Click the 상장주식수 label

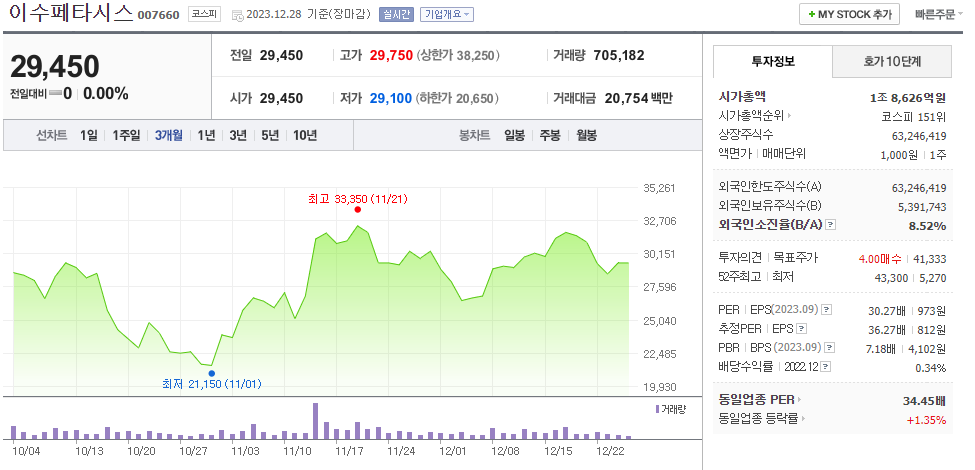[746, 134]
